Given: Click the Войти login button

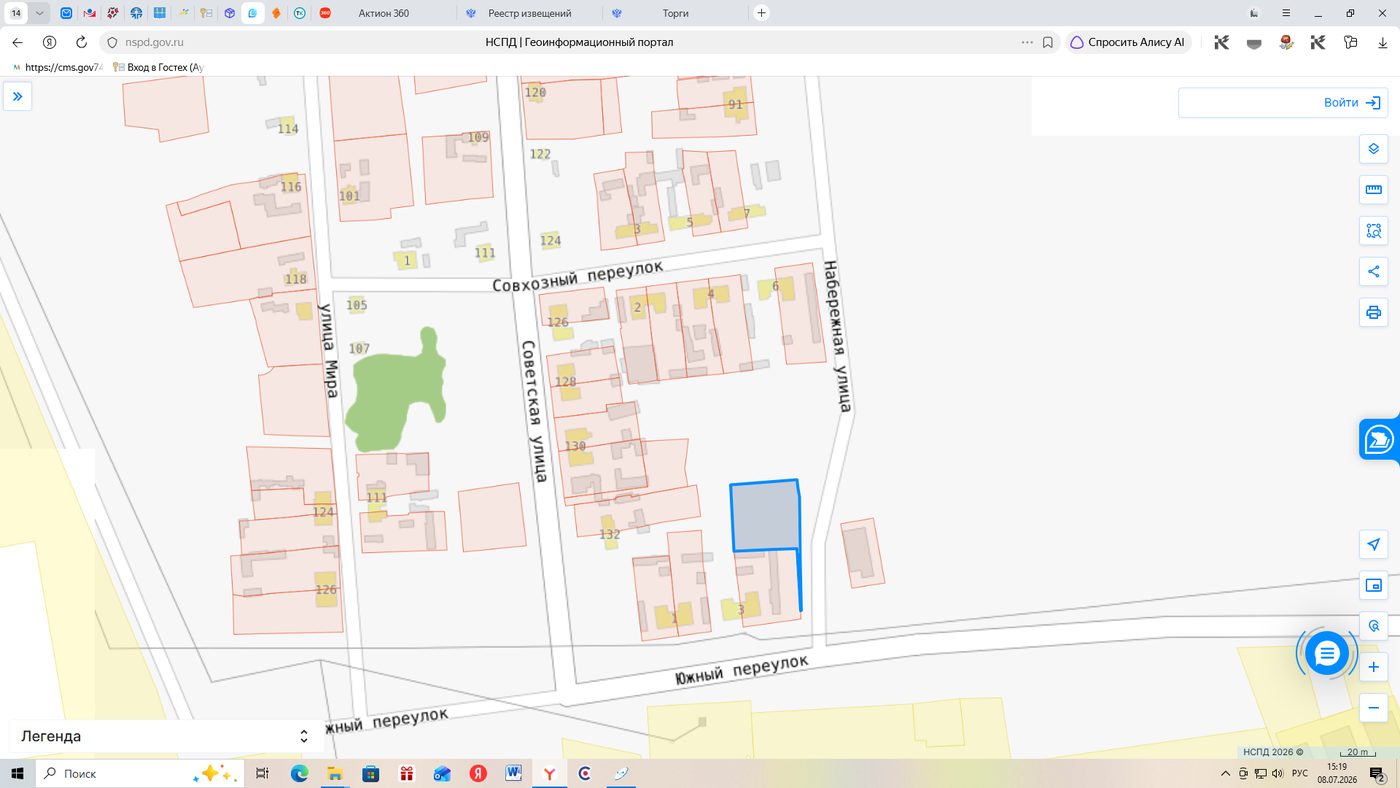Looking at the screenshot, I should pyautogui.click(x=1282, y=103).
